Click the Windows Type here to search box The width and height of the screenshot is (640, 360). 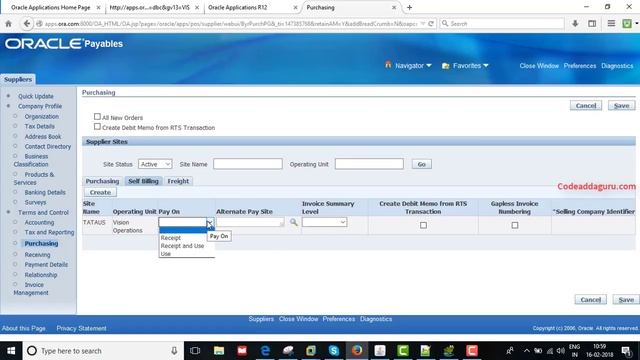tap(103, 351)
